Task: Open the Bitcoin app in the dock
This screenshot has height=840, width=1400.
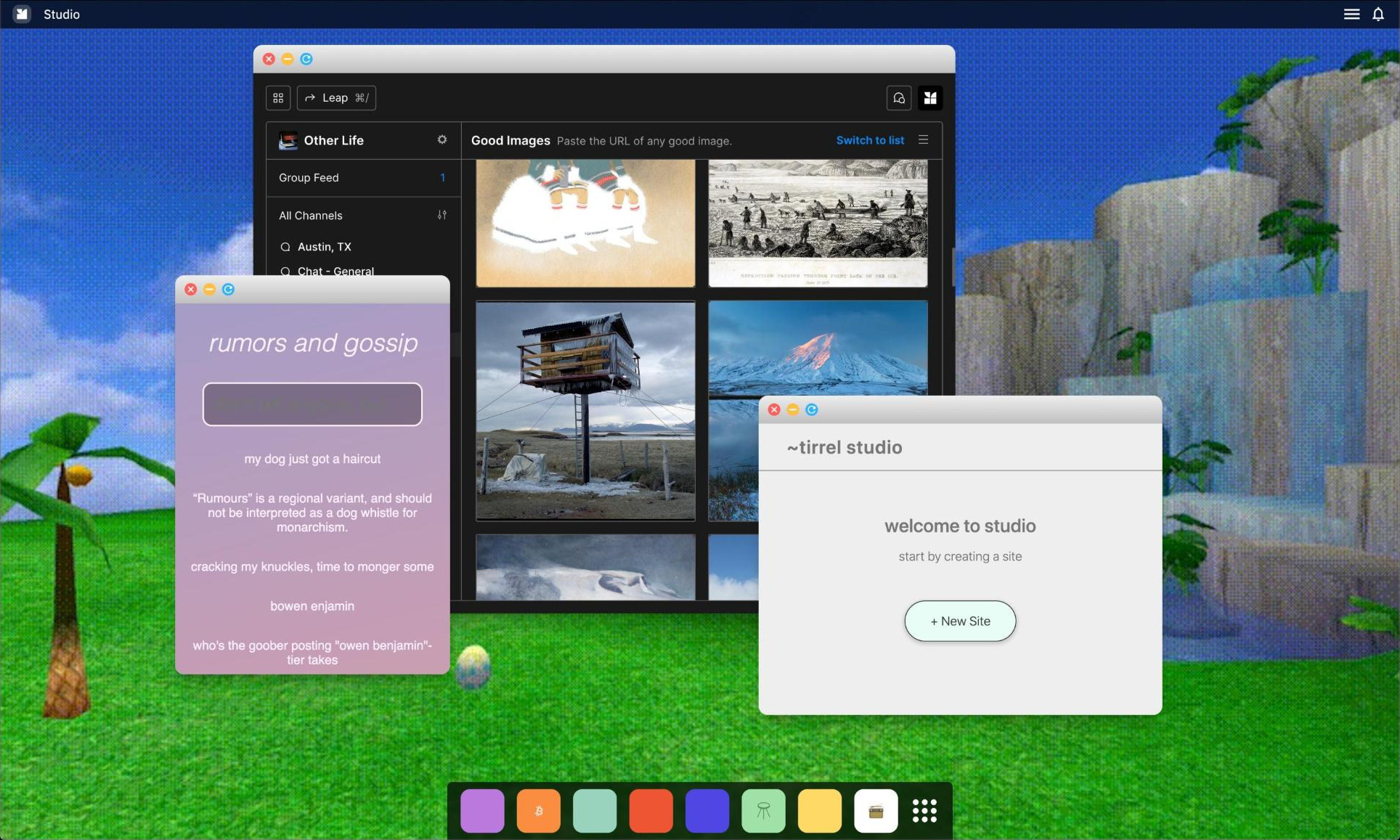Action: (x=538, y=810)
